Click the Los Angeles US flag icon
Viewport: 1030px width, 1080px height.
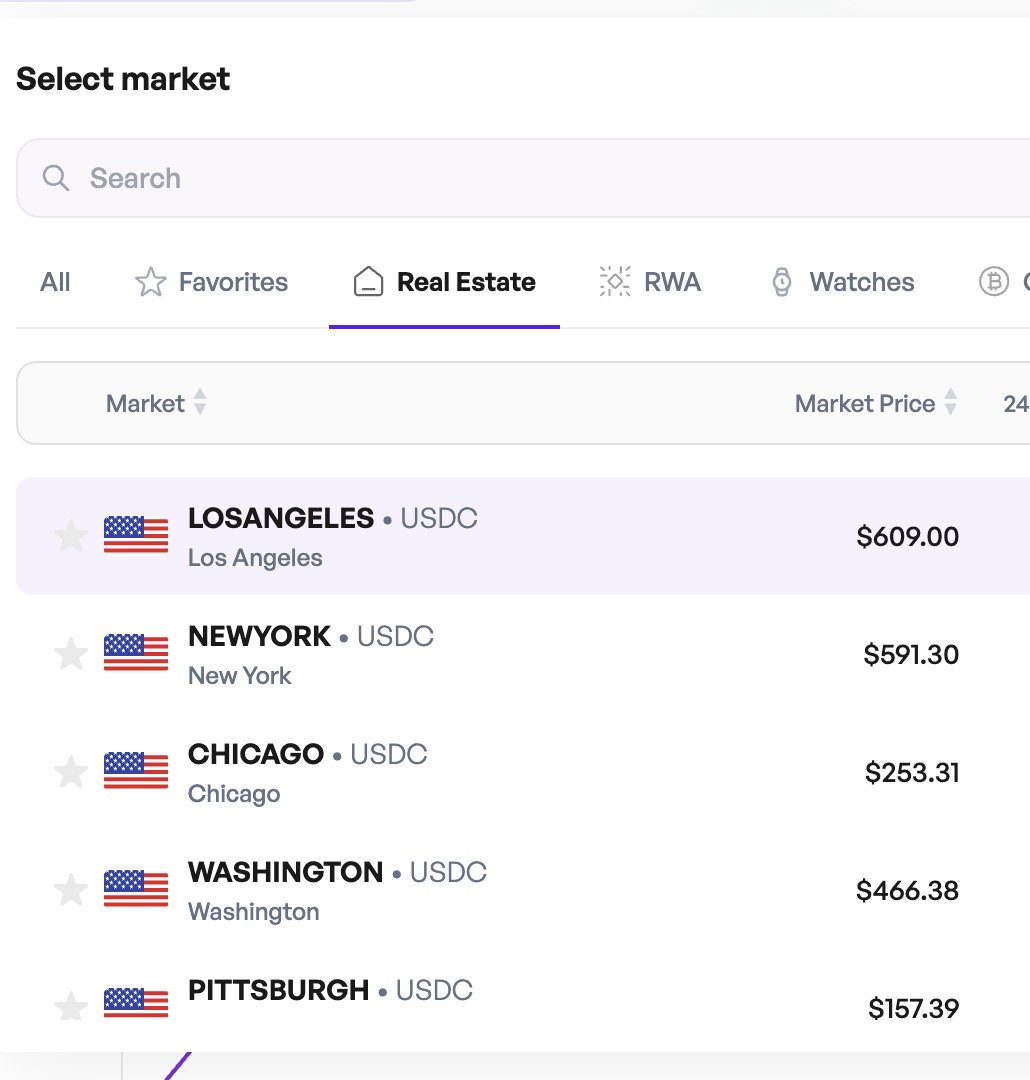136,535
